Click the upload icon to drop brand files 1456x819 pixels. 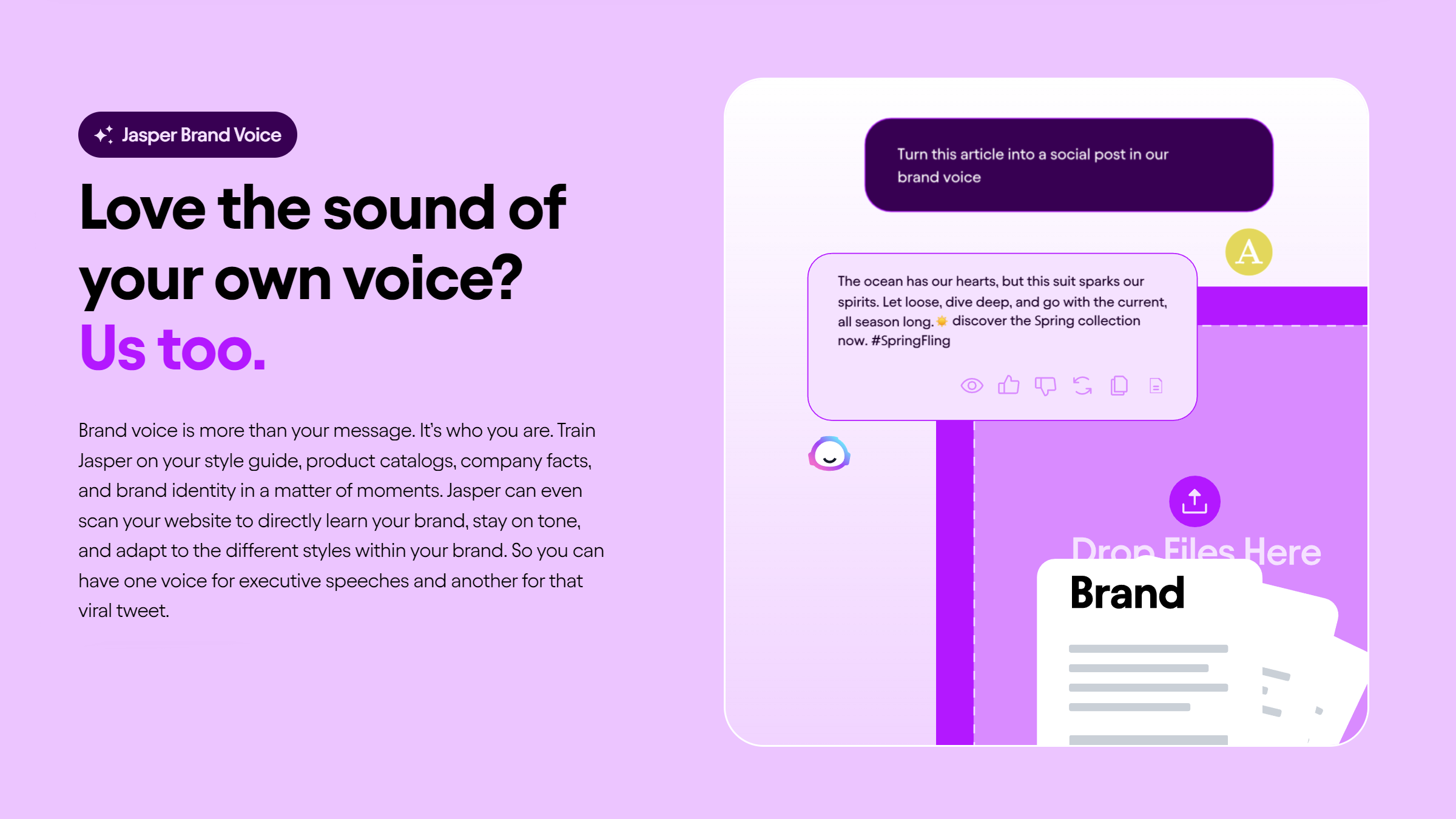click(1194, 500)
